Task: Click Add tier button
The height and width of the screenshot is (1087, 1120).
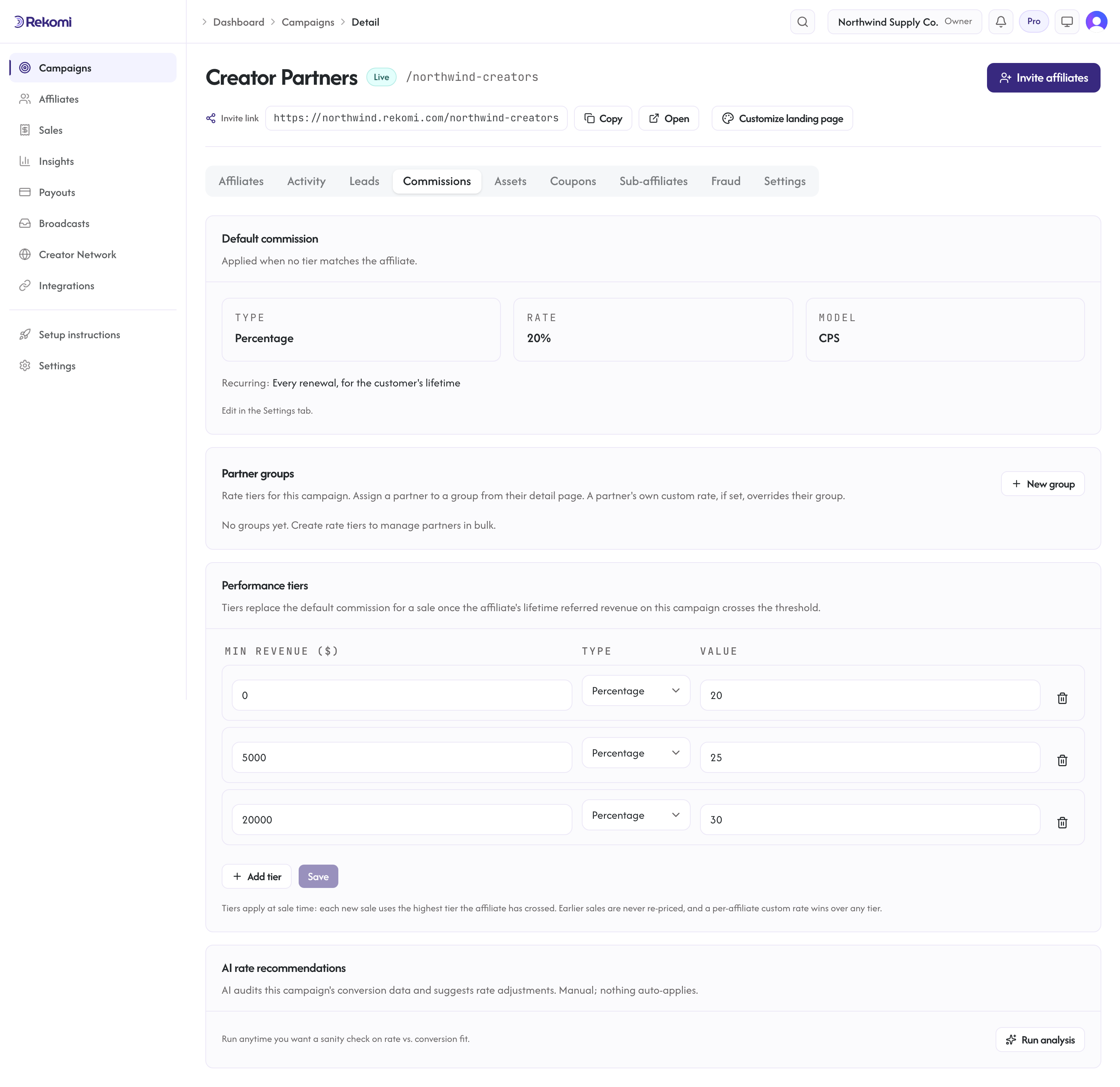Action: pos(257,876)
